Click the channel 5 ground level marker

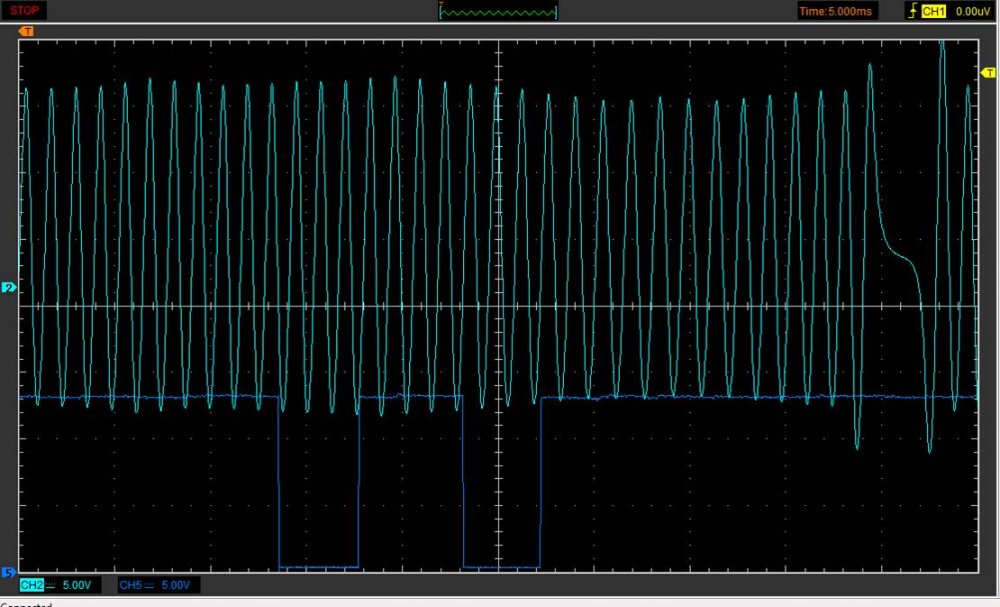[9, 573]
